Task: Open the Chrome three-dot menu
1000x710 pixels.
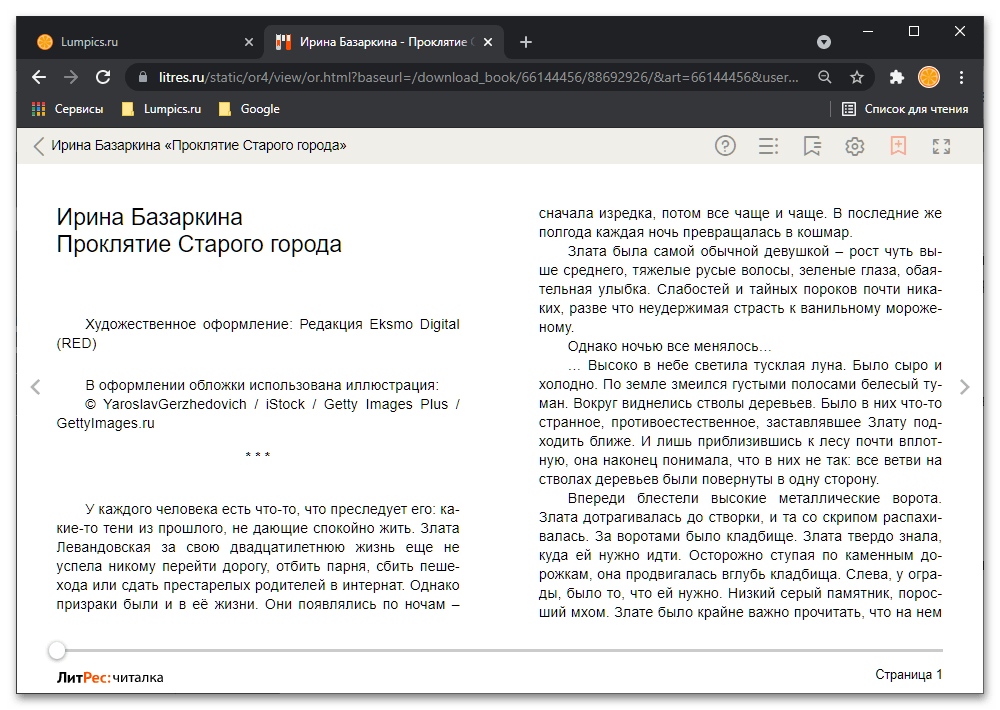Action: point(961,77)
